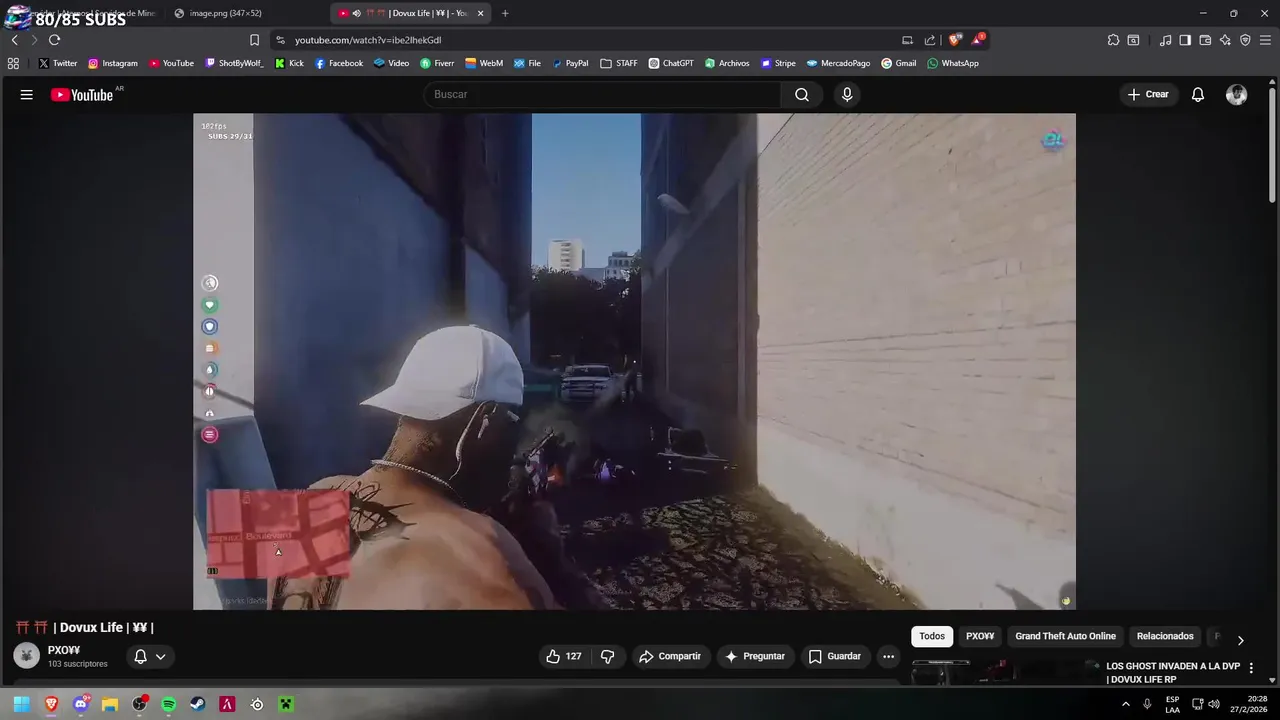Select the Grand Theft Auto Online chip
Screen dimensions: 1280x720
(1065, 636)
